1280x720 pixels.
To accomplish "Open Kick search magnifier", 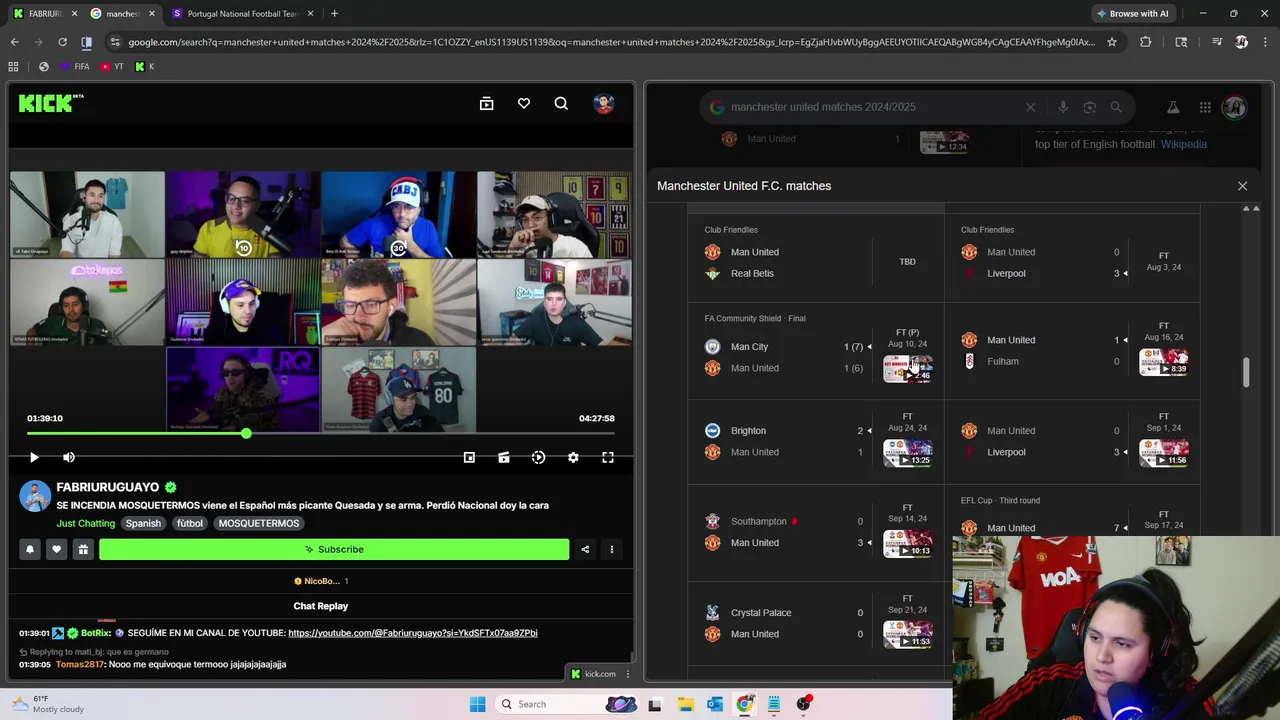I will [x=561, y=103].
